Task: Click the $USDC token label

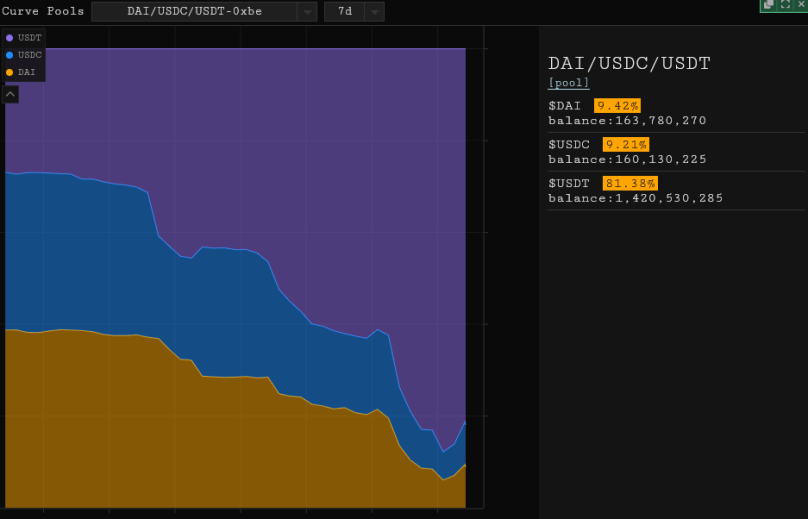Action: pyautogui.click(x=569, y=144)
